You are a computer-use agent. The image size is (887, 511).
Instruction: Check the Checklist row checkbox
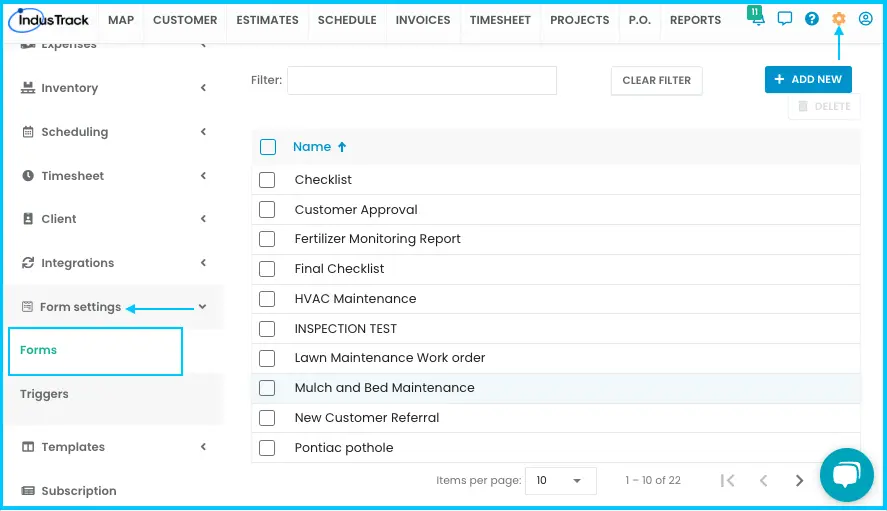pyautogui.click(x=267, y=180)
